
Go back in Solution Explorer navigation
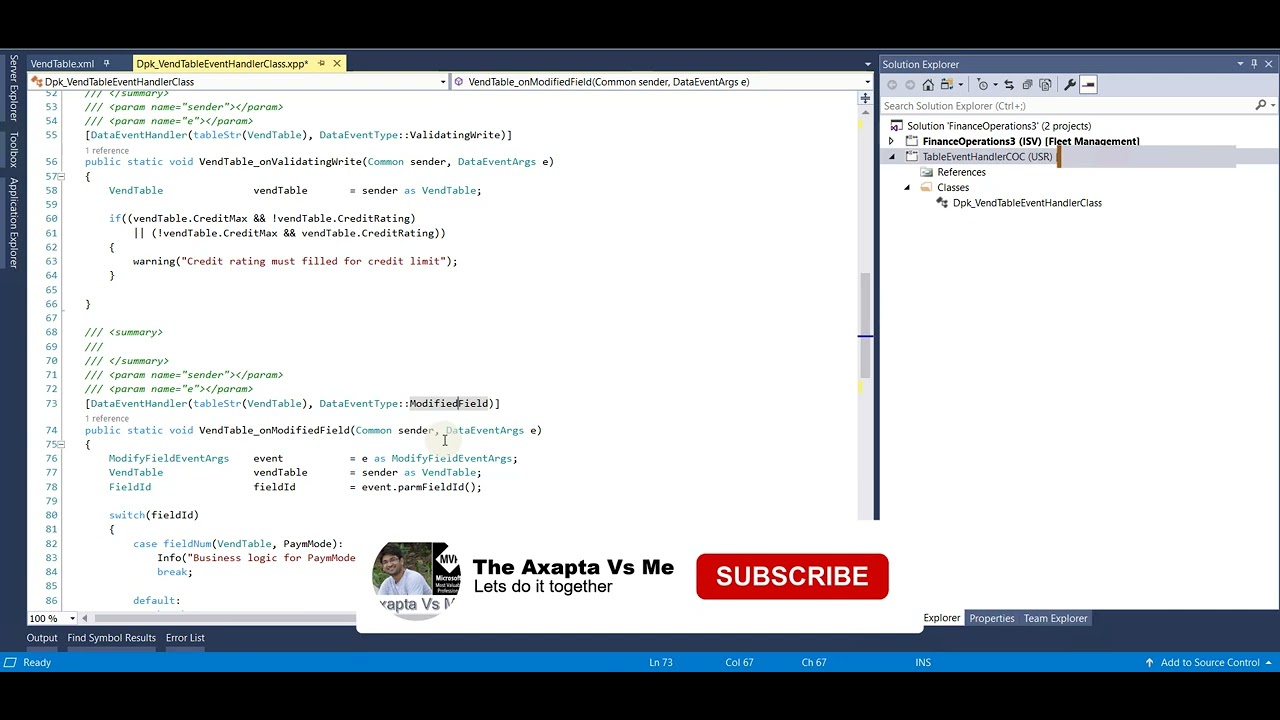[x=892, y=85]
